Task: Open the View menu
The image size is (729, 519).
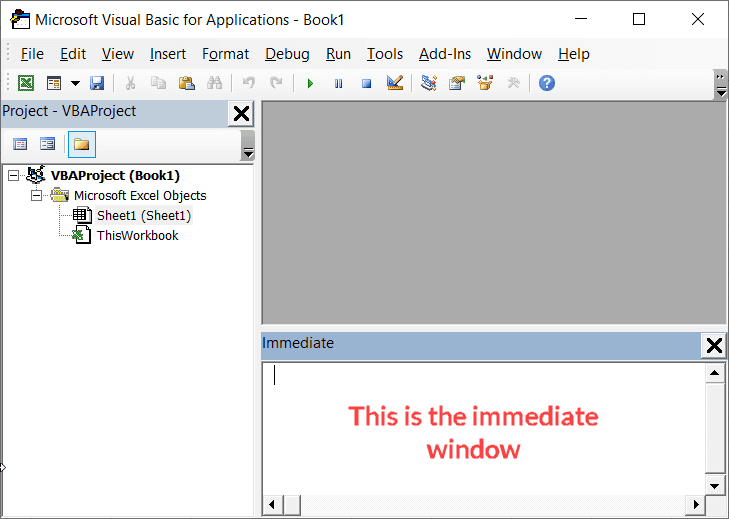Action: (118, 54)
